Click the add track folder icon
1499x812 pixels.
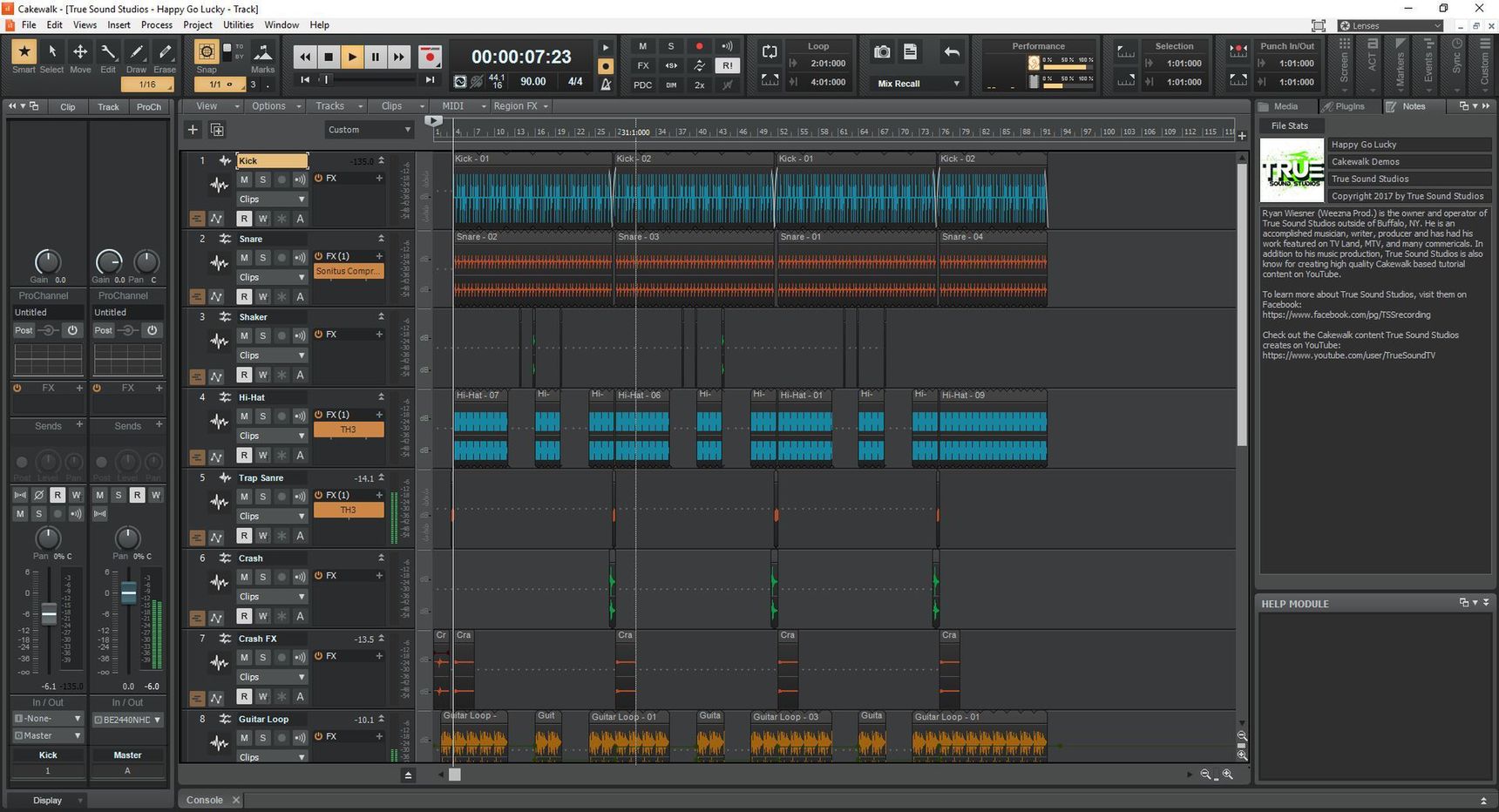(x=217, y=130)
